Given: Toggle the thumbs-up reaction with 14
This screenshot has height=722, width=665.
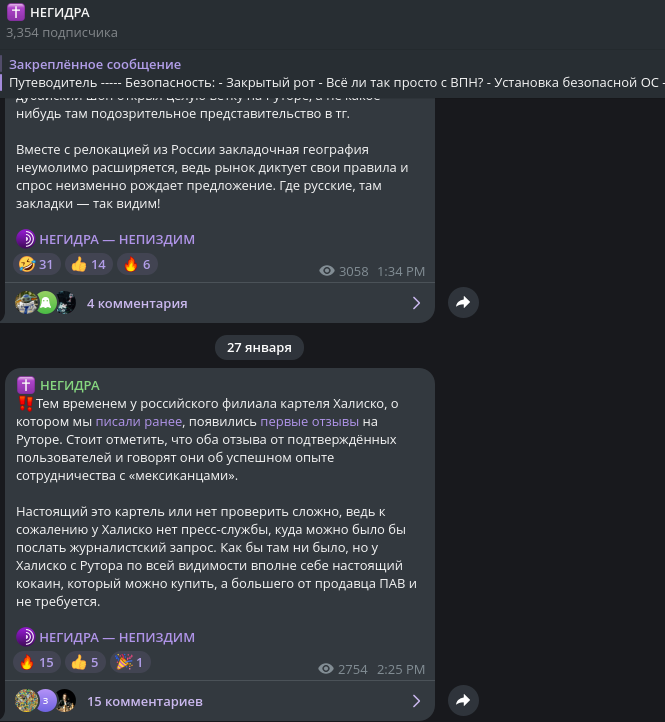Looking at the screenshot, I should [x=89, y=264].
